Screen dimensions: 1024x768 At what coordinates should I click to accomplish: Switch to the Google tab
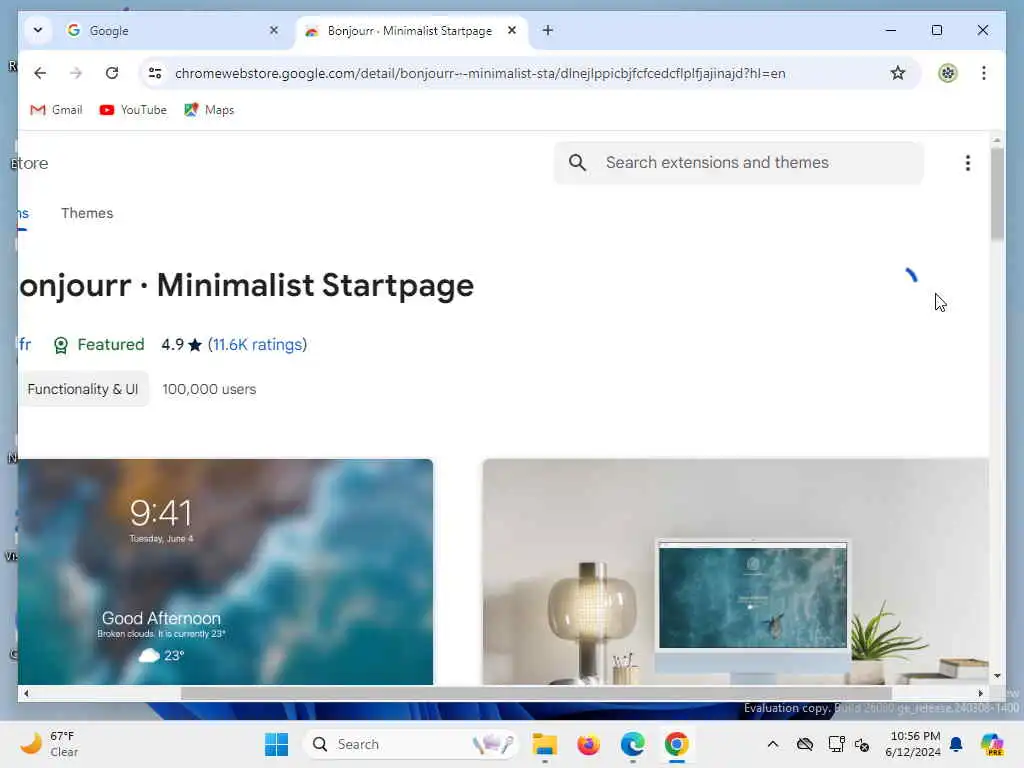[173, 31]
